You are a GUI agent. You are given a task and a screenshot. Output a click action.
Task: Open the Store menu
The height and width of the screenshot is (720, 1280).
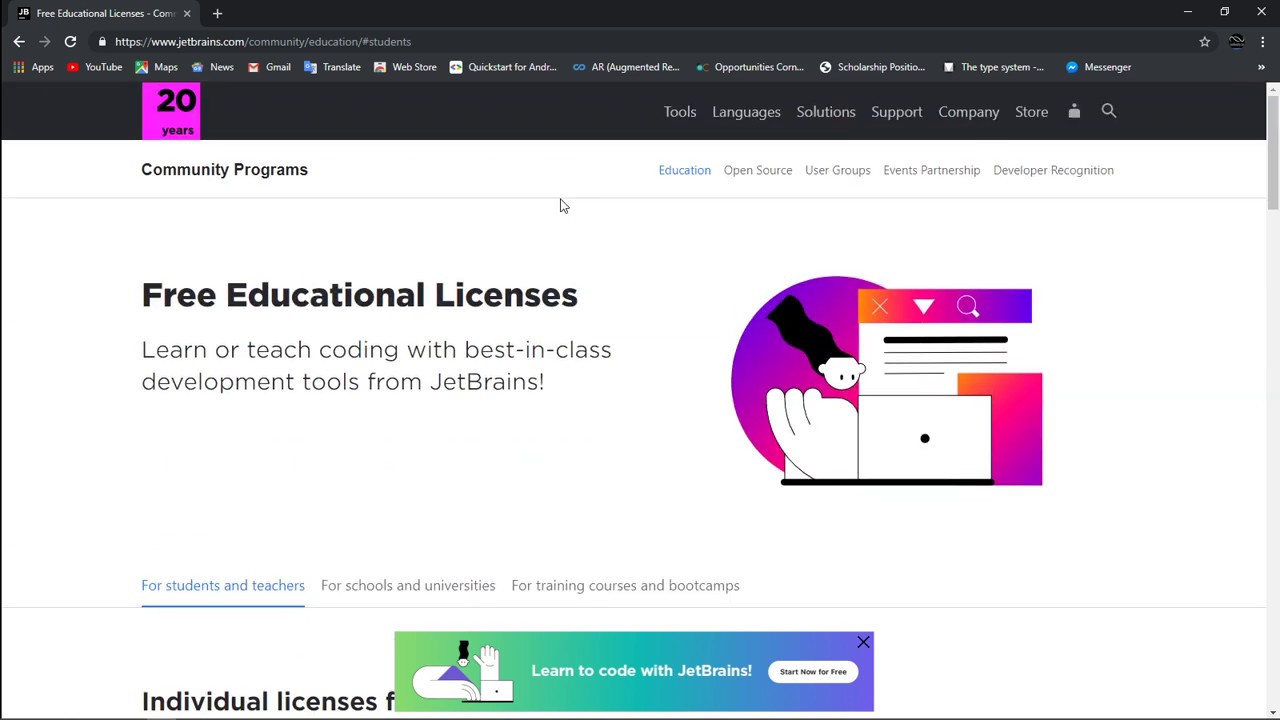(1031, 112)
